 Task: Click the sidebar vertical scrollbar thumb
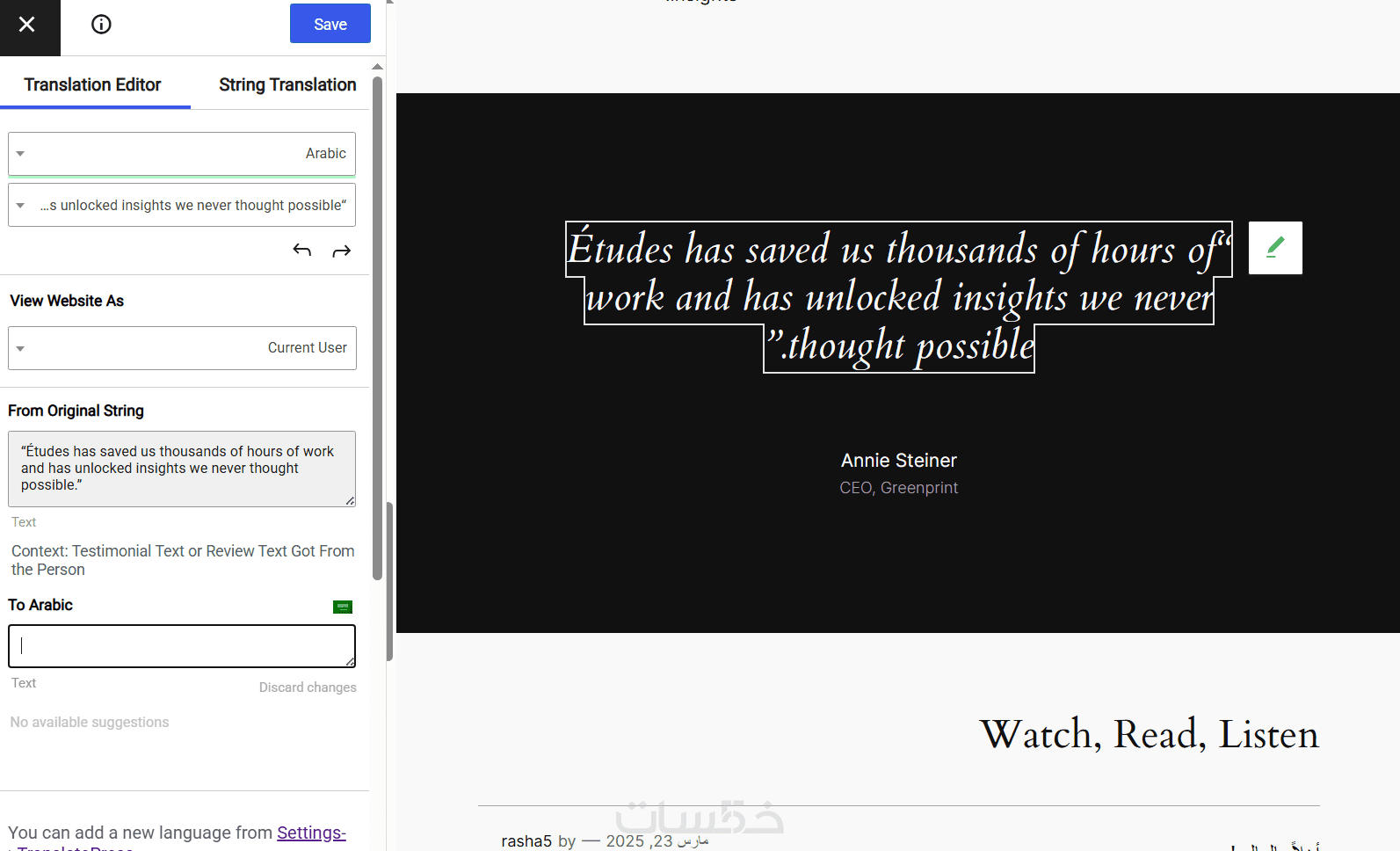(377, 328)
